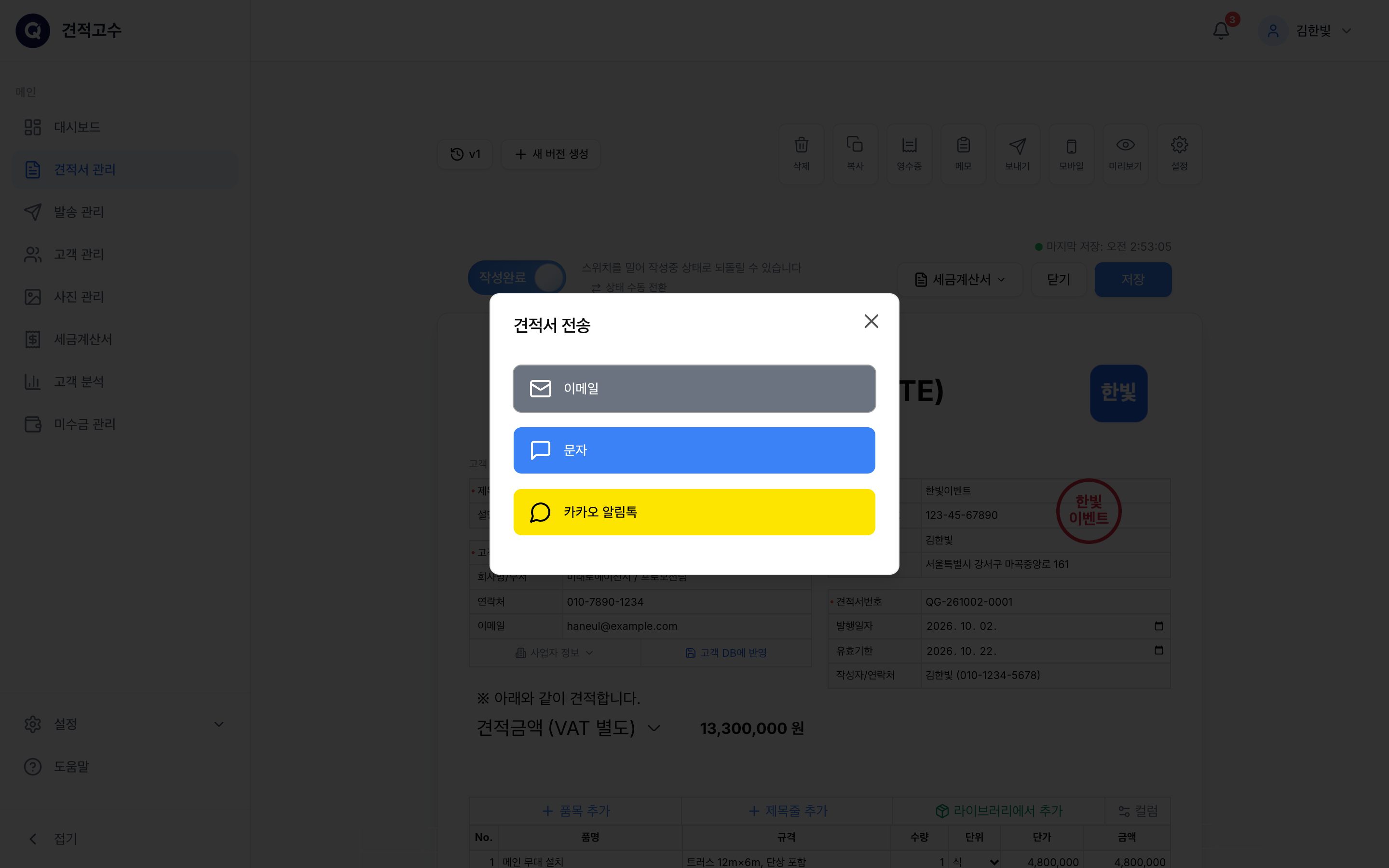Open 견적서 관리 menu item
Viewport: 1389px width, 868px height.
click(125, 169)
